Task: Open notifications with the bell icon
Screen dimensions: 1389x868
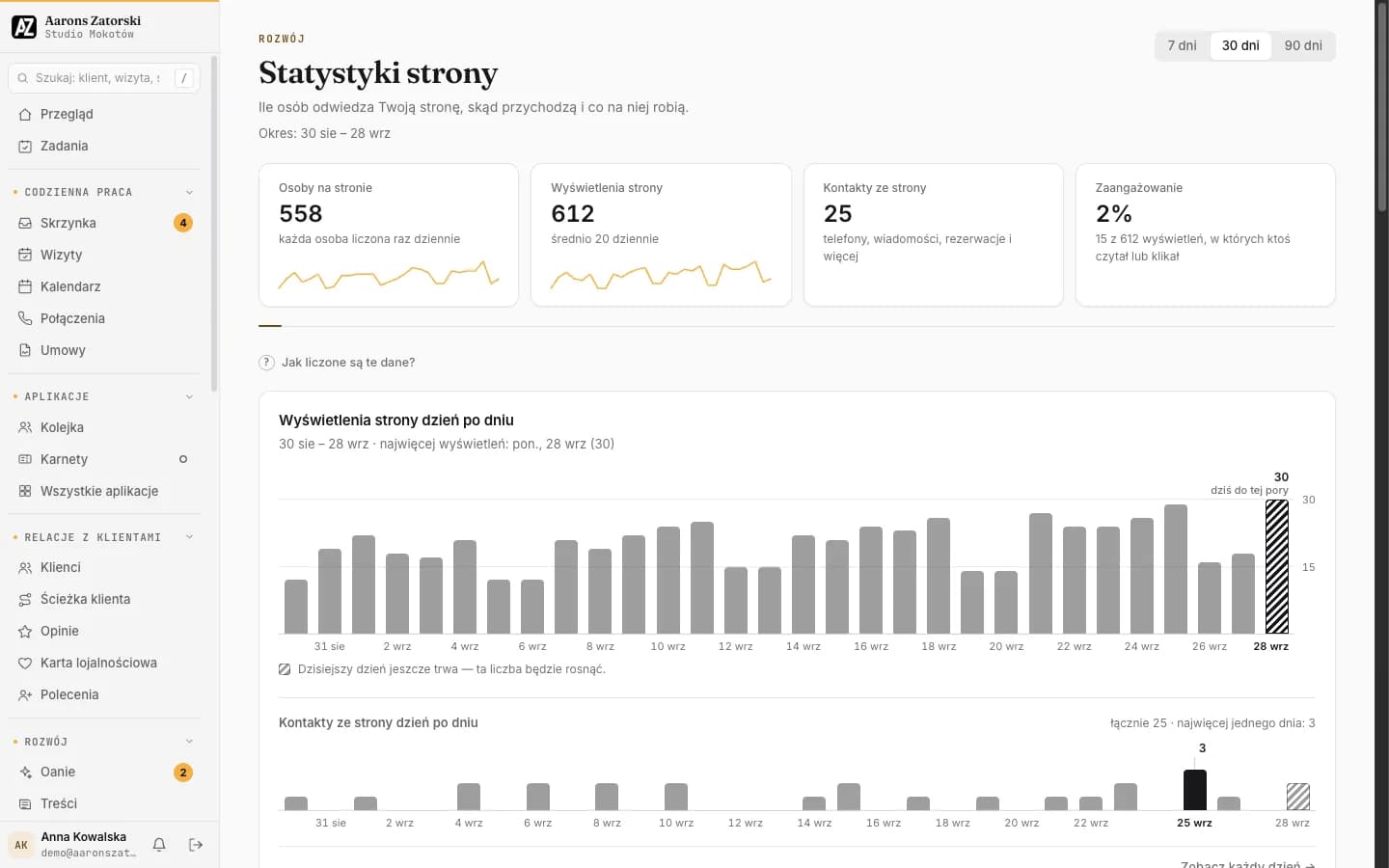Action: click(159, 845)
